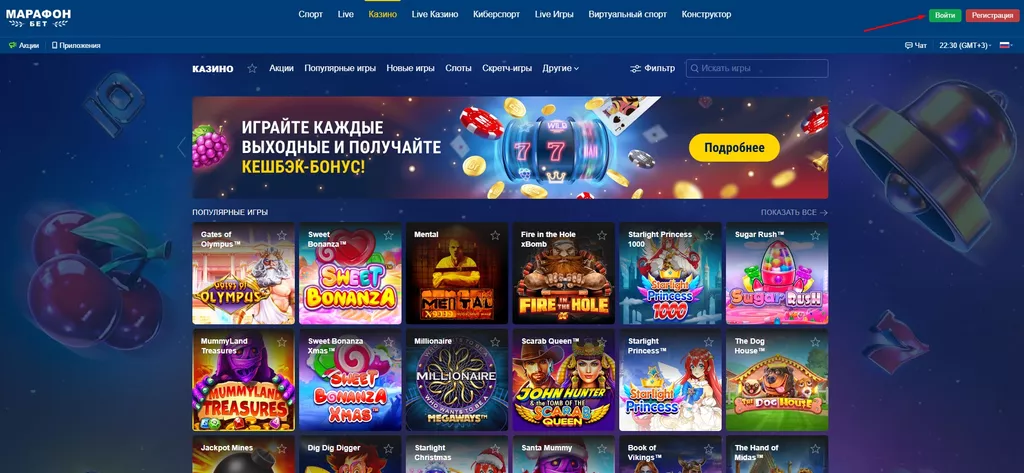Viewport: 1024px width, 473px height.
Task: Toggle favorite star on Gates of Olympus
Action: pyautogui.click(x=281, y=235)
